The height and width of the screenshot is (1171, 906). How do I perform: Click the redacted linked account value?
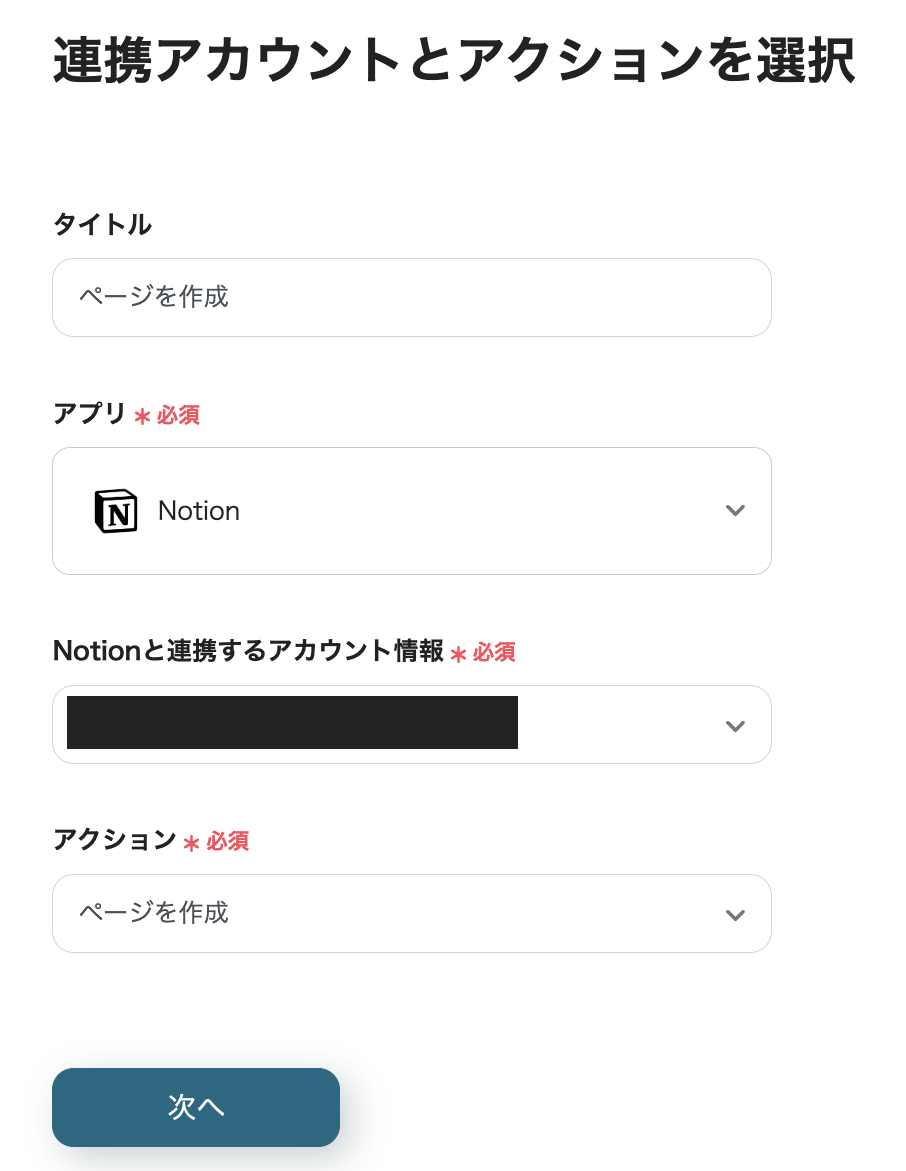[292, 723]
